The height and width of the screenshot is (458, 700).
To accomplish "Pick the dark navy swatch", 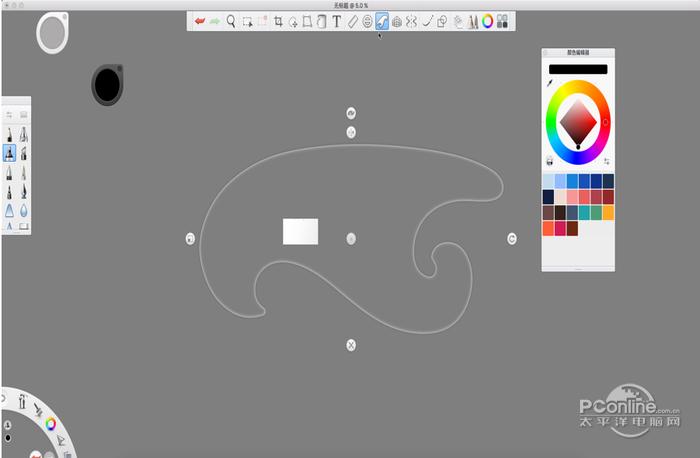I will pos(548,197).
